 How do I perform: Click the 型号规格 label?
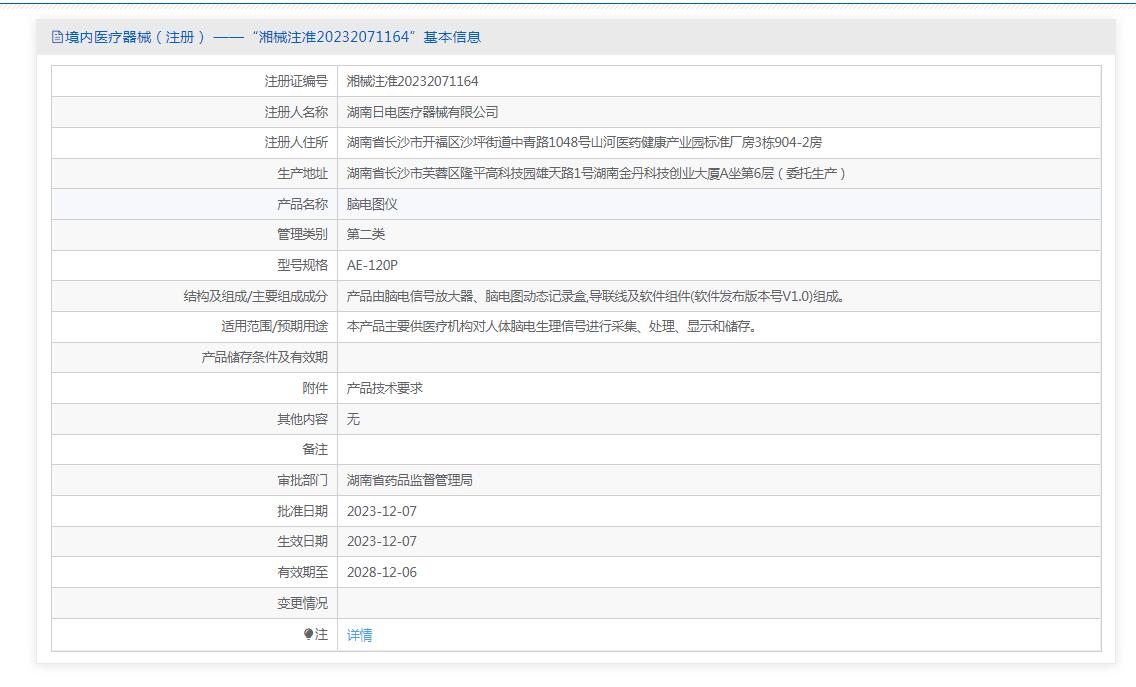click(302, 265)
